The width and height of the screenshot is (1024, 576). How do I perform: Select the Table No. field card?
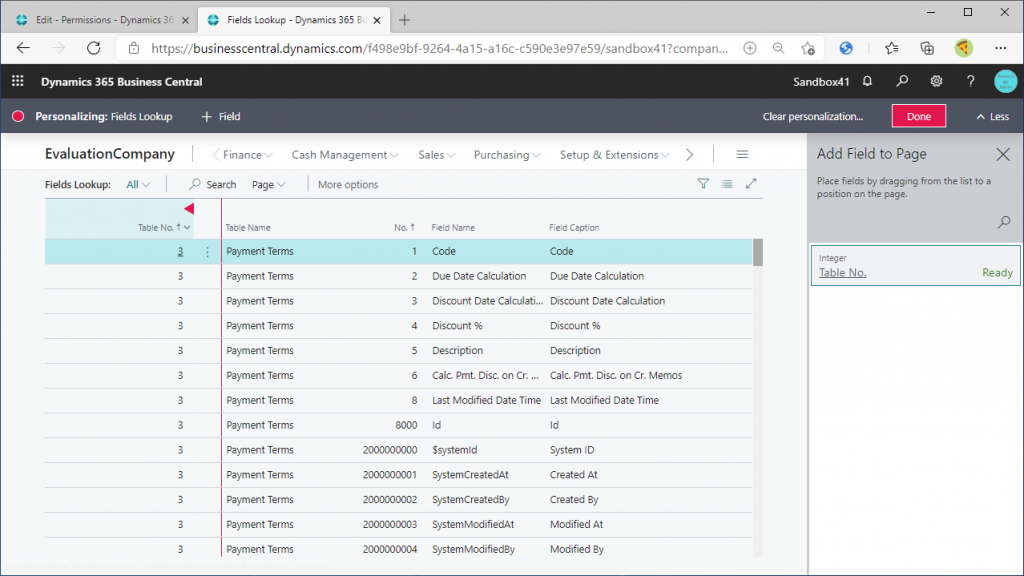pos(915,265)
